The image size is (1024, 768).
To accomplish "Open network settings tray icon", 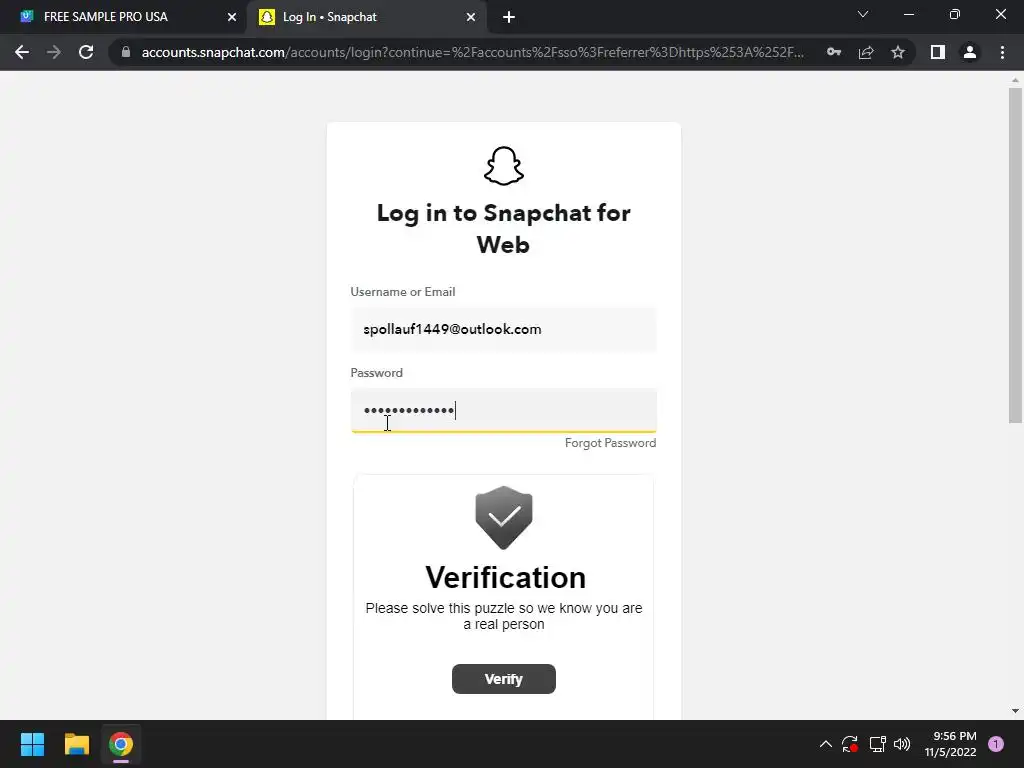I will coord(877,744).
